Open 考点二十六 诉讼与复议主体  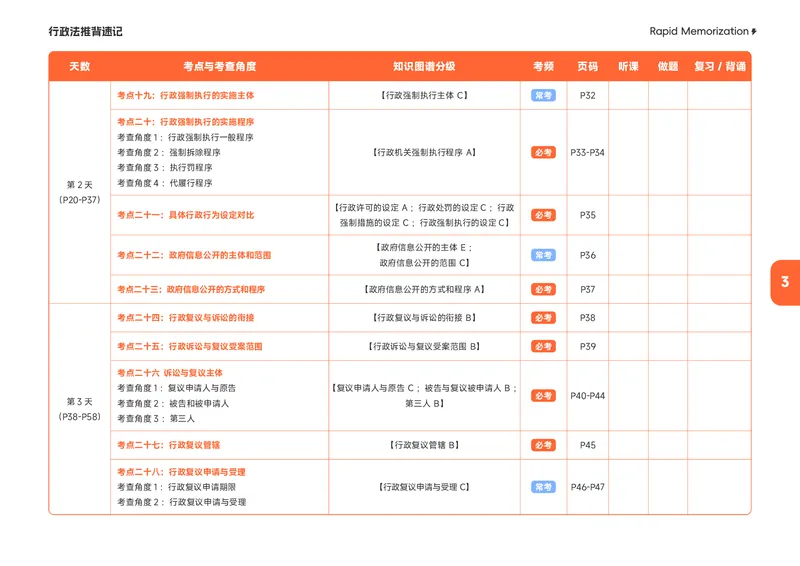click(170, 373)
